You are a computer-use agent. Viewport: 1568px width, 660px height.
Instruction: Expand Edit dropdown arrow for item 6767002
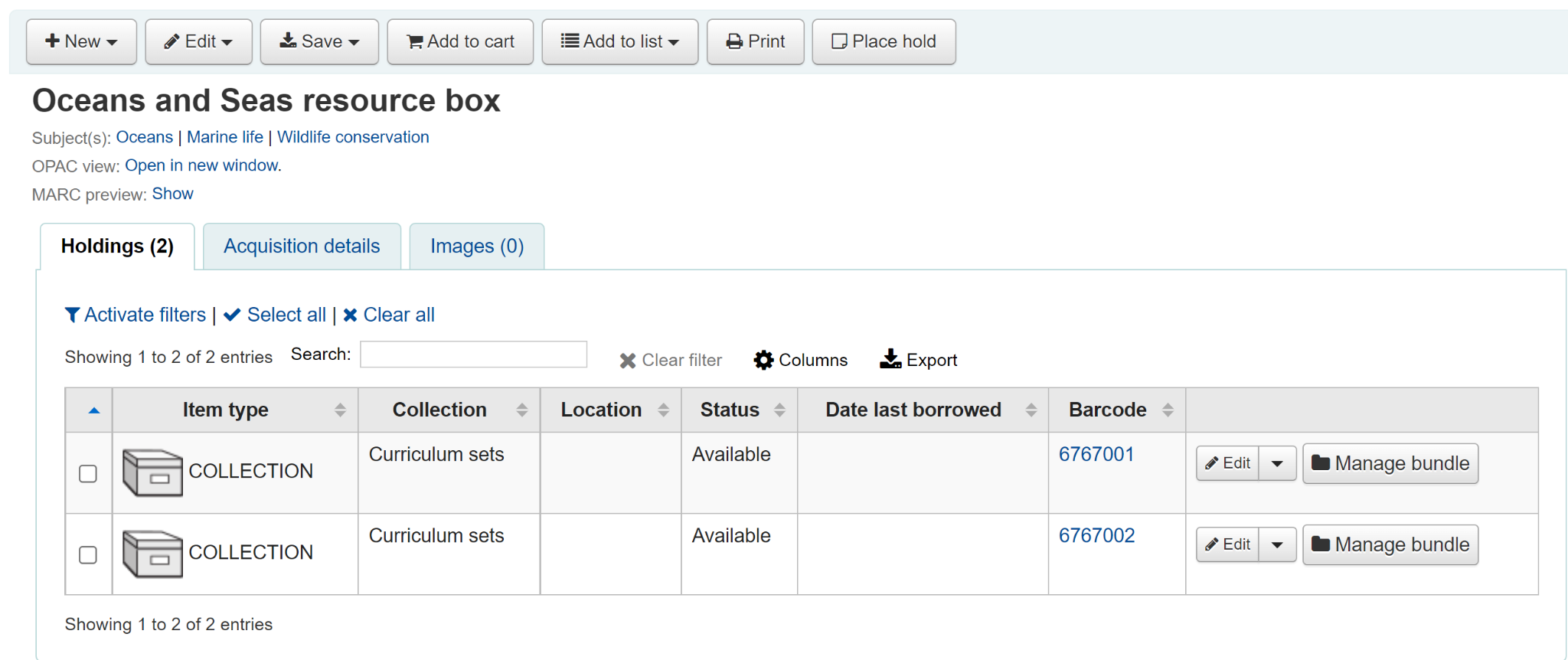click(1277, 544)
